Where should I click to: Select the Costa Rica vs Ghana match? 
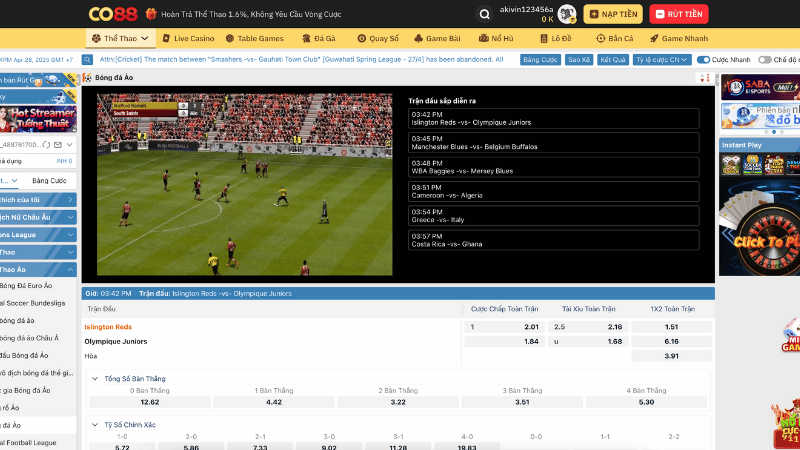(x=554, y=240)
